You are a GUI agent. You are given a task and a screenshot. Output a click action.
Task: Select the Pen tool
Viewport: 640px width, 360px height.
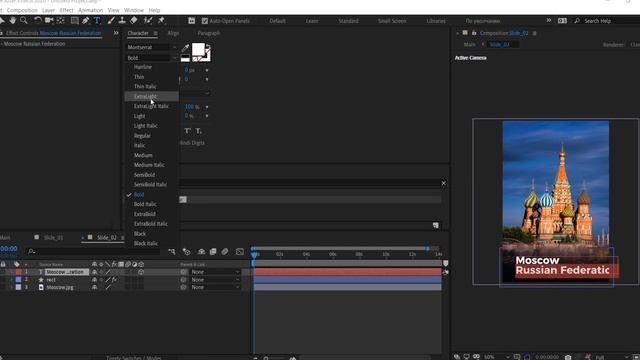[86, 20]
